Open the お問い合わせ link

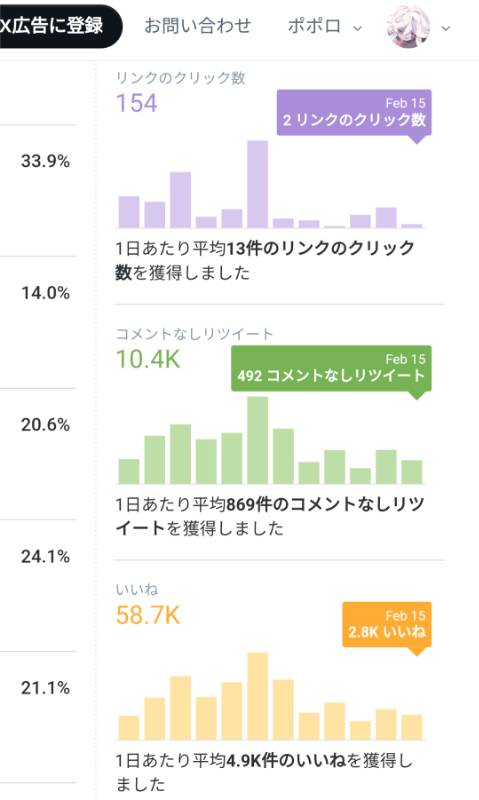(x=198, y=26)
